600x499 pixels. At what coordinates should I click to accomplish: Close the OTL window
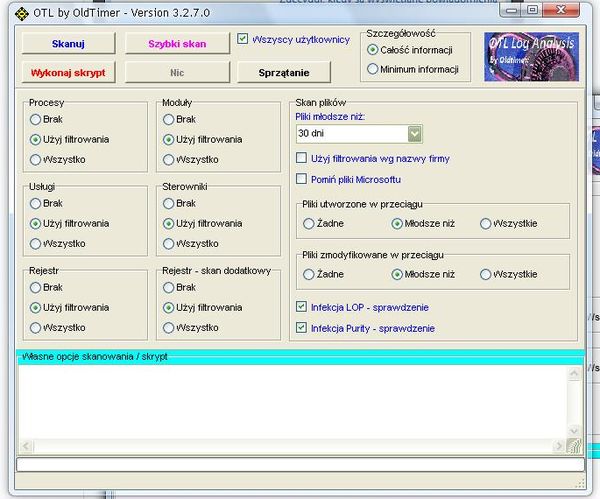(561, 10)
